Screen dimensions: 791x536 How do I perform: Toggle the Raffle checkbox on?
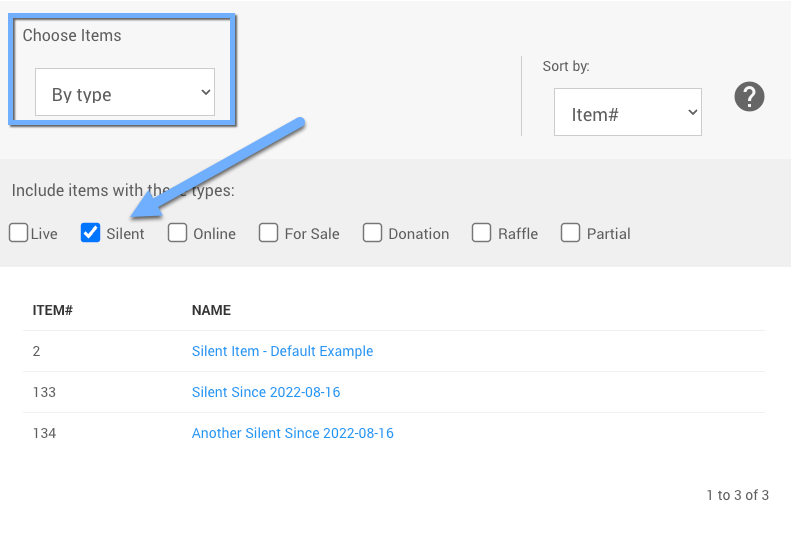[x=482, y=233]
